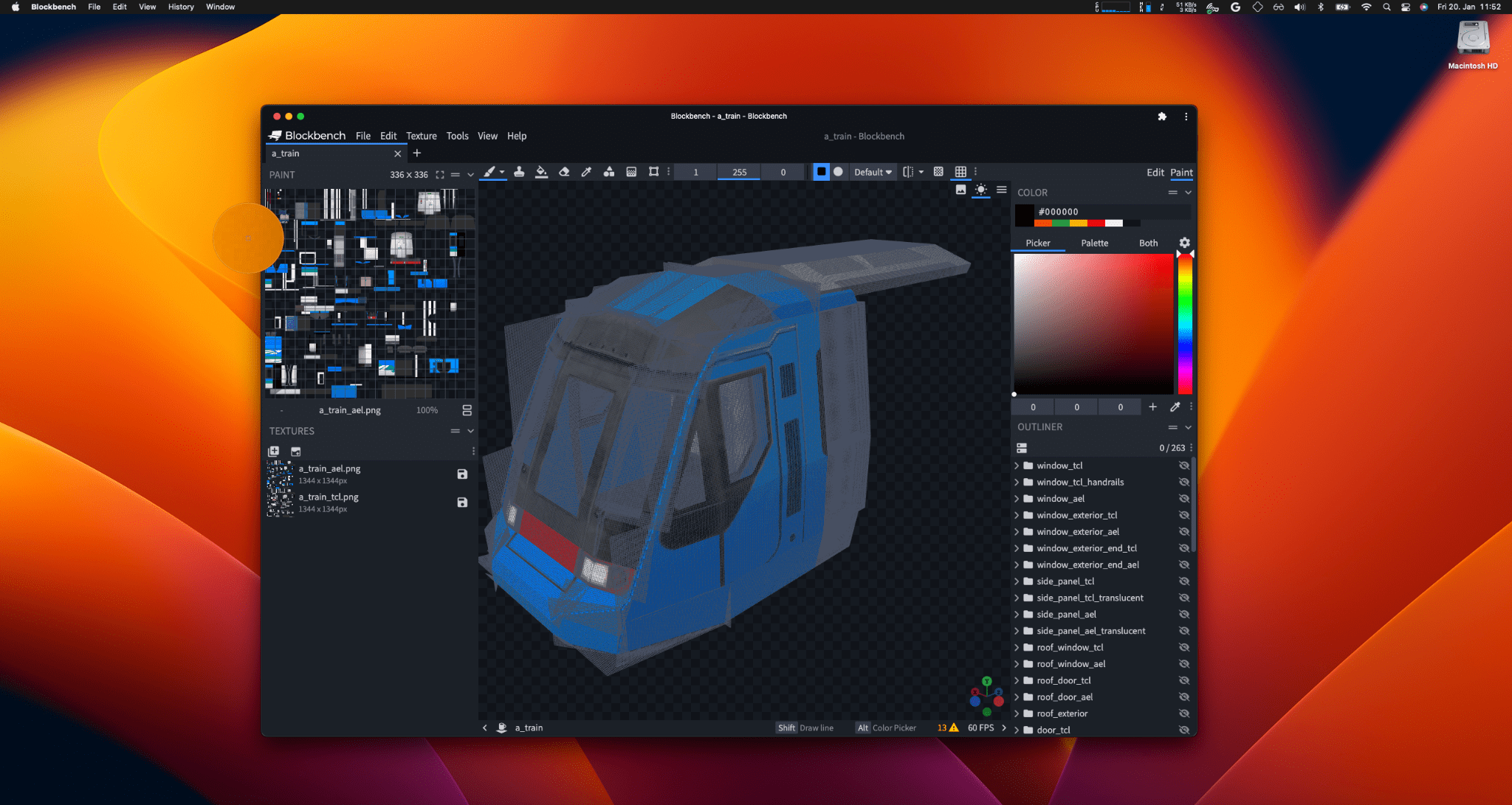Click the color settings gear icon
Viewport: 1512px width, 805px height.
[1183, 242]
